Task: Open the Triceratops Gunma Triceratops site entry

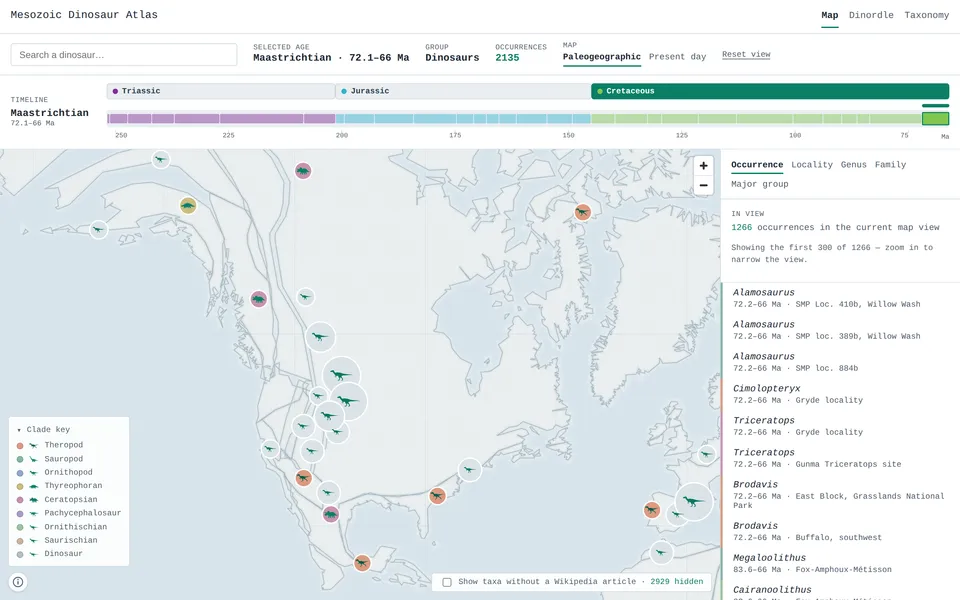Action: click(x=840, y=457)
